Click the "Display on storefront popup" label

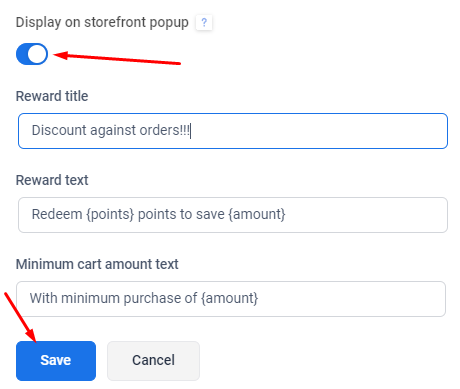pos(102,22)
